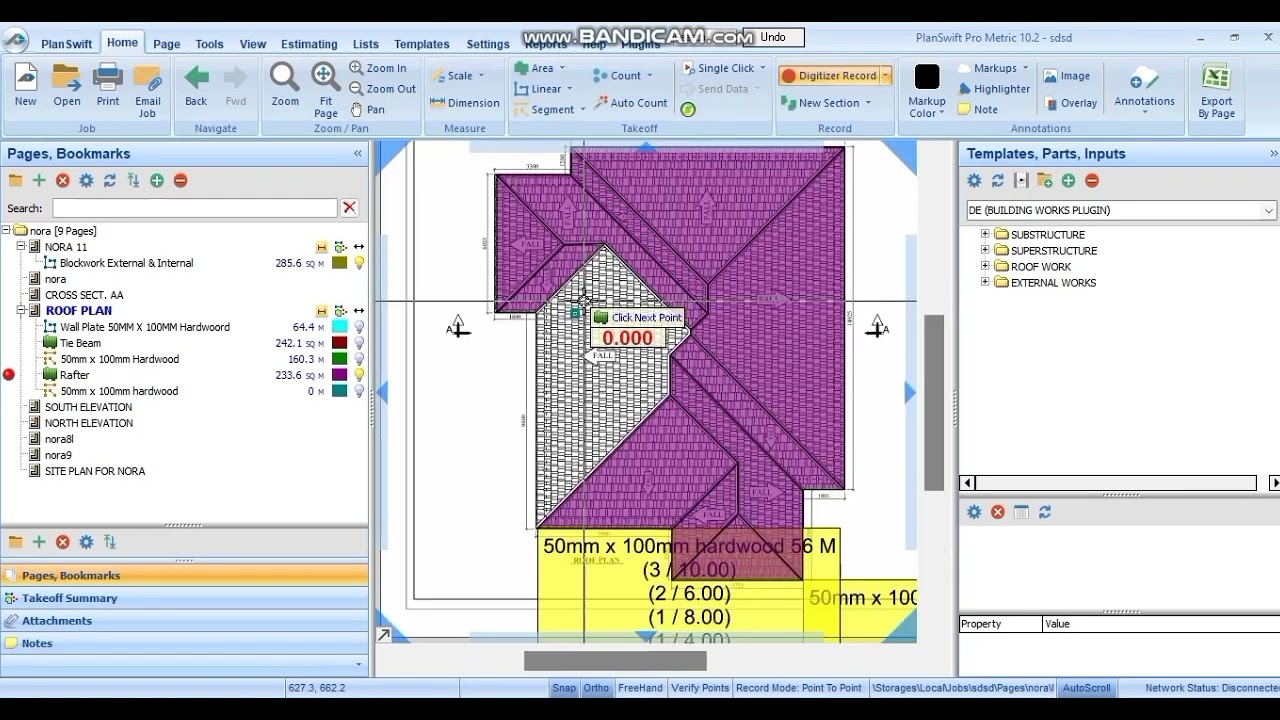This screenshot has height=720, width=1280.
Task: Navigate Back with the green arrow
Action: (196, 85)
